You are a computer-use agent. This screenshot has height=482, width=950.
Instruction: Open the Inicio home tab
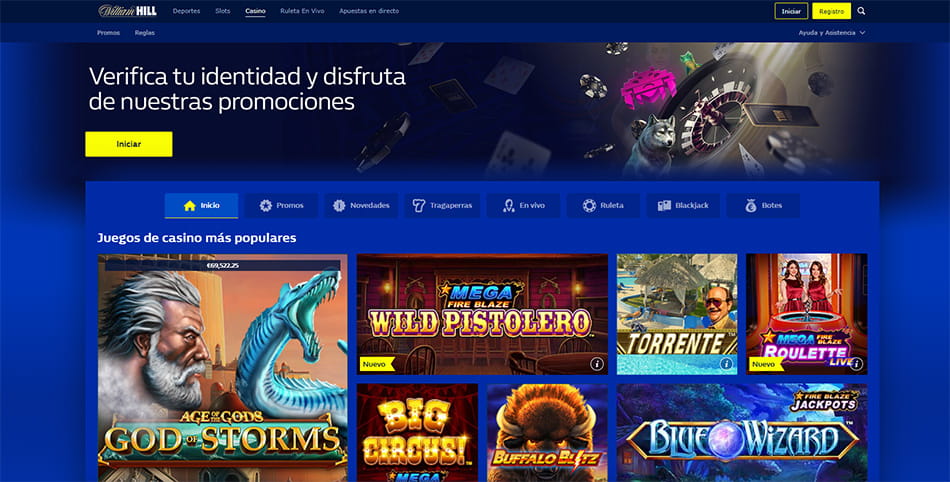(x=201, y=206)
